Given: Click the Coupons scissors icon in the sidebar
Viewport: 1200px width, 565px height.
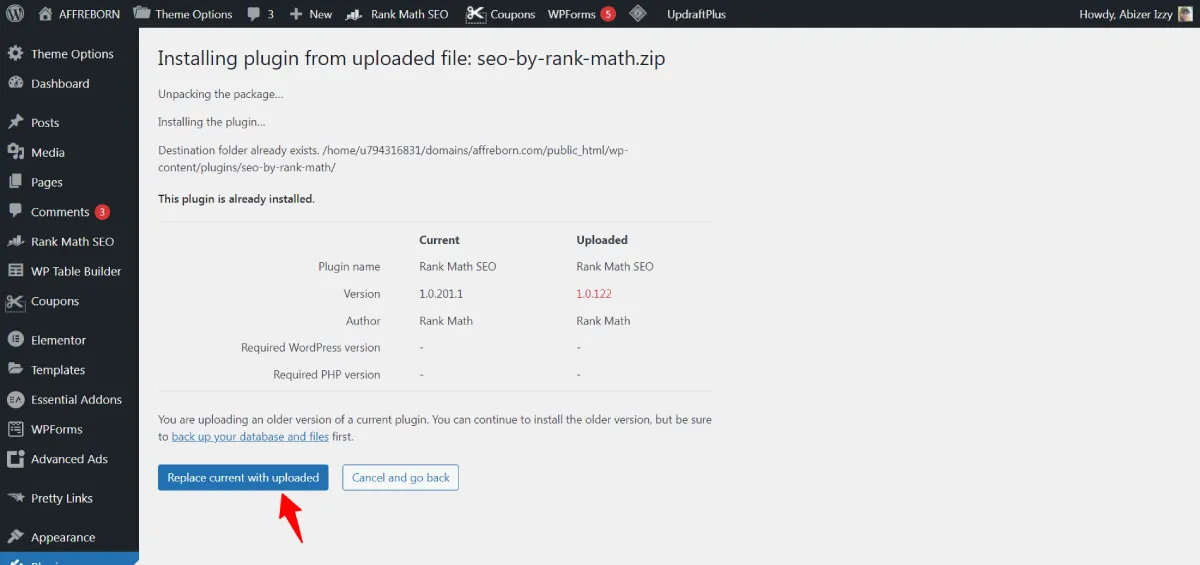Looking at the screenshot, I should tap(15, 301).
